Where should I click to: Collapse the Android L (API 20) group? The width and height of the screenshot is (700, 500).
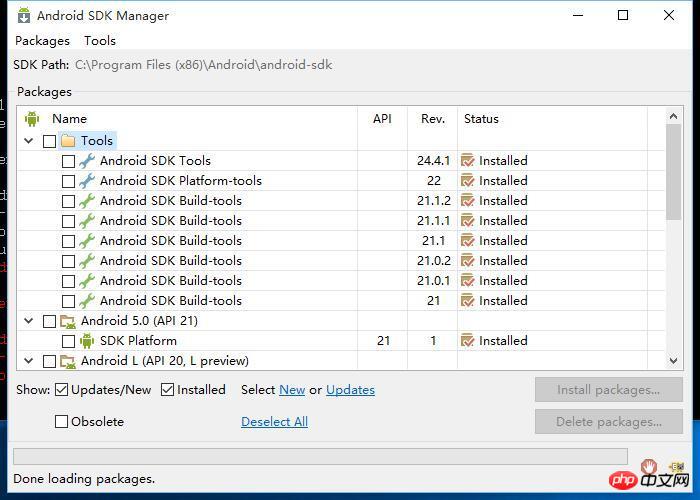click(x=28, y=361)
